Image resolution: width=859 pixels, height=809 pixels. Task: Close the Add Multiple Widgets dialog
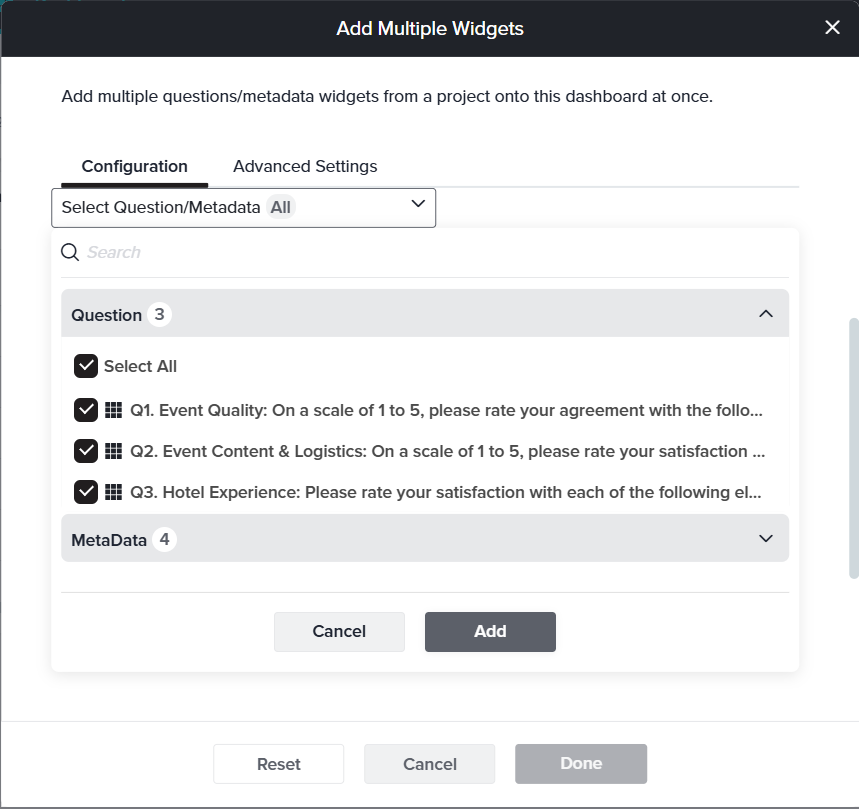tap(832, 28)
